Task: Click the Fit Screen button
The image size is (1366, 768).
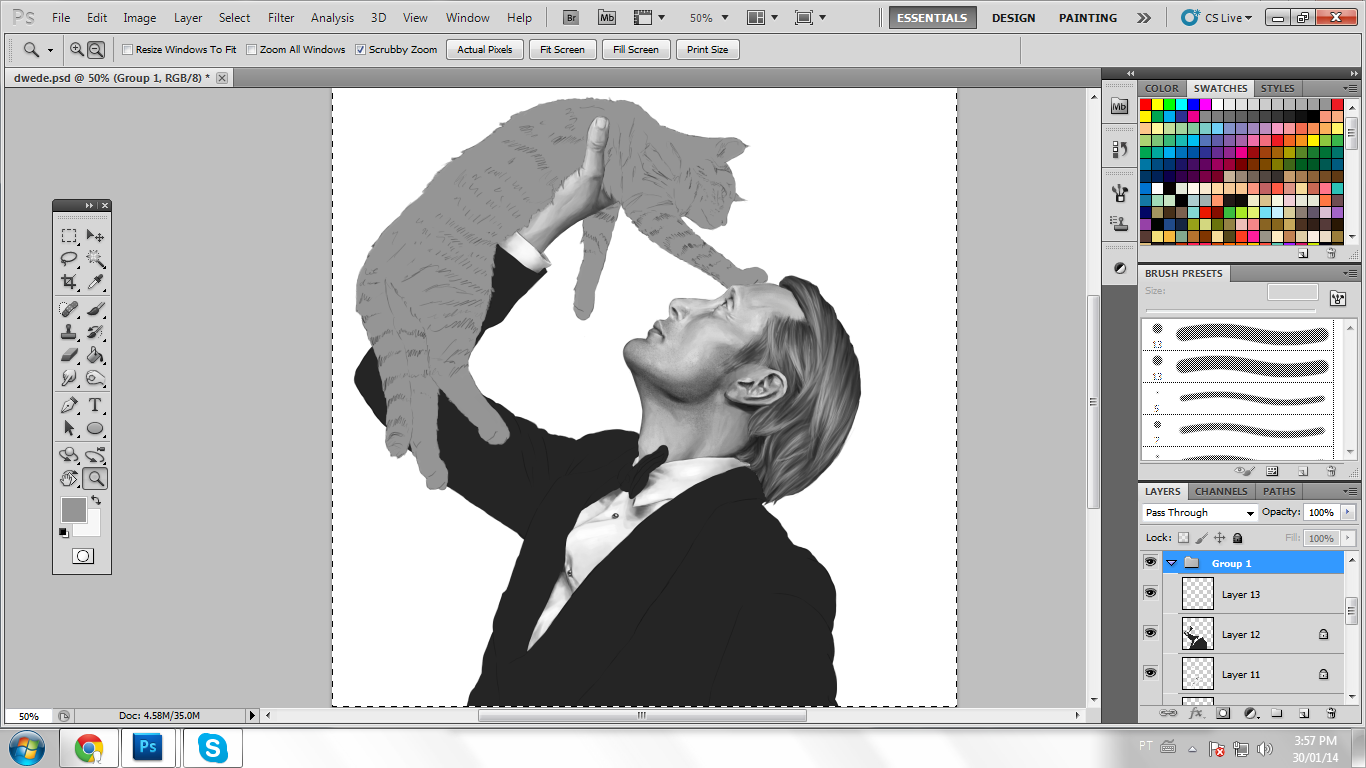Action: (562, 49)
